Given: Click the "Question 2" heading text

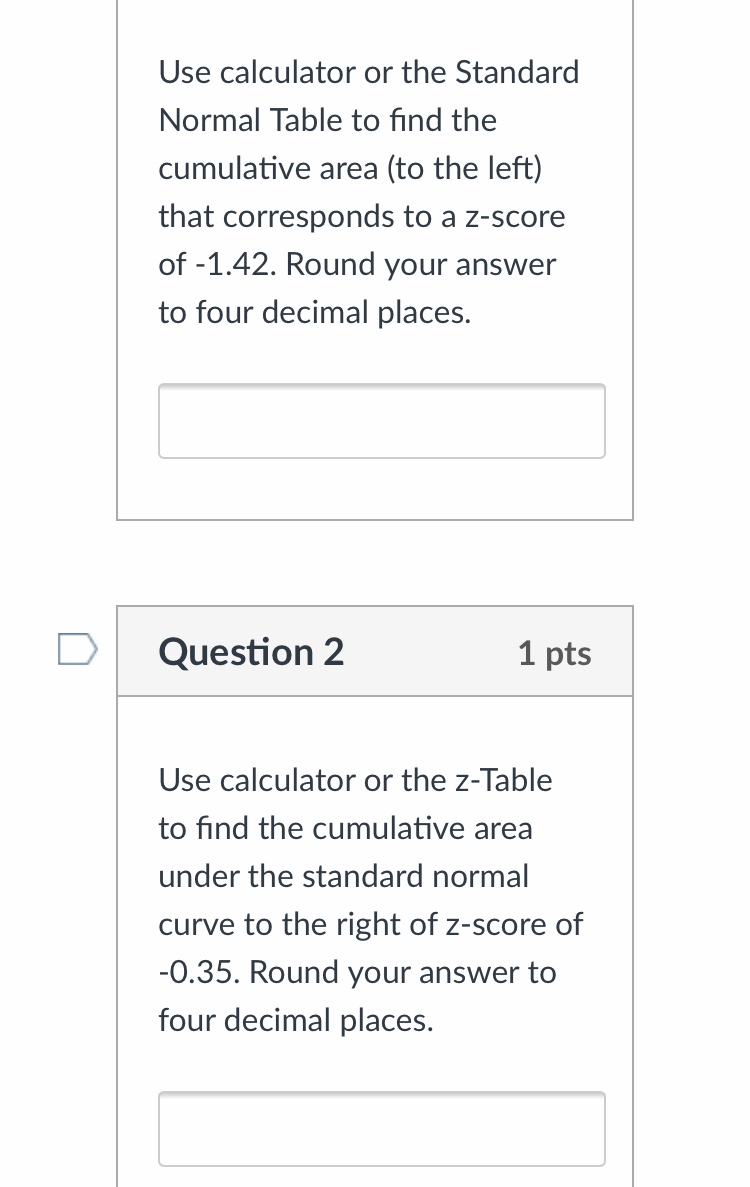Looking at the screenshot, I should (x=251, y=652).
